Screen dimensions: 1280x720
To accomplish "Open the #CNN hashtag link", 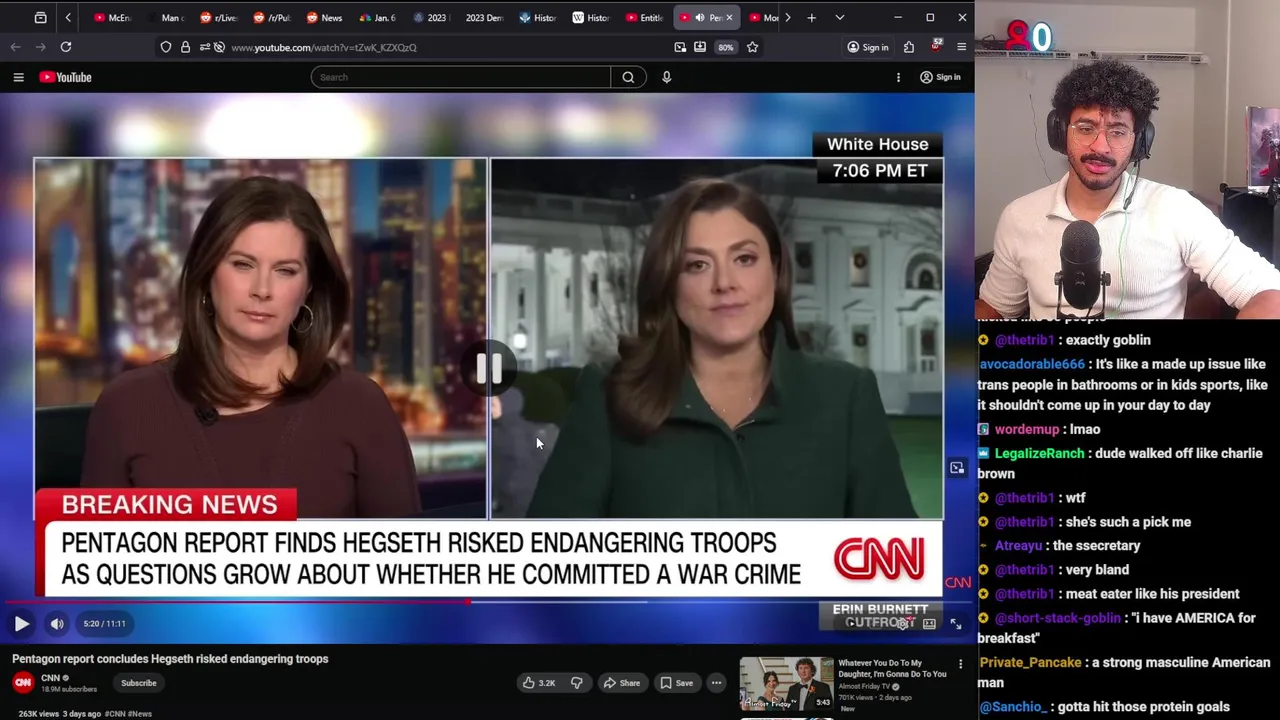I will pos(115,714).
